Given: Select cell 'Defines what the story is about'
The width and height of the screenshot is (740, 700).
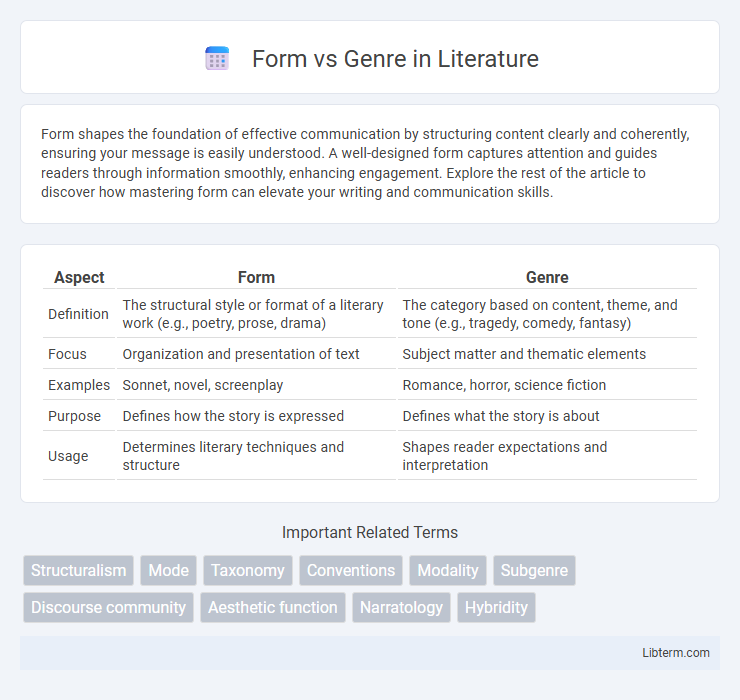Looking at the screenshot, I should click(547, 416).
